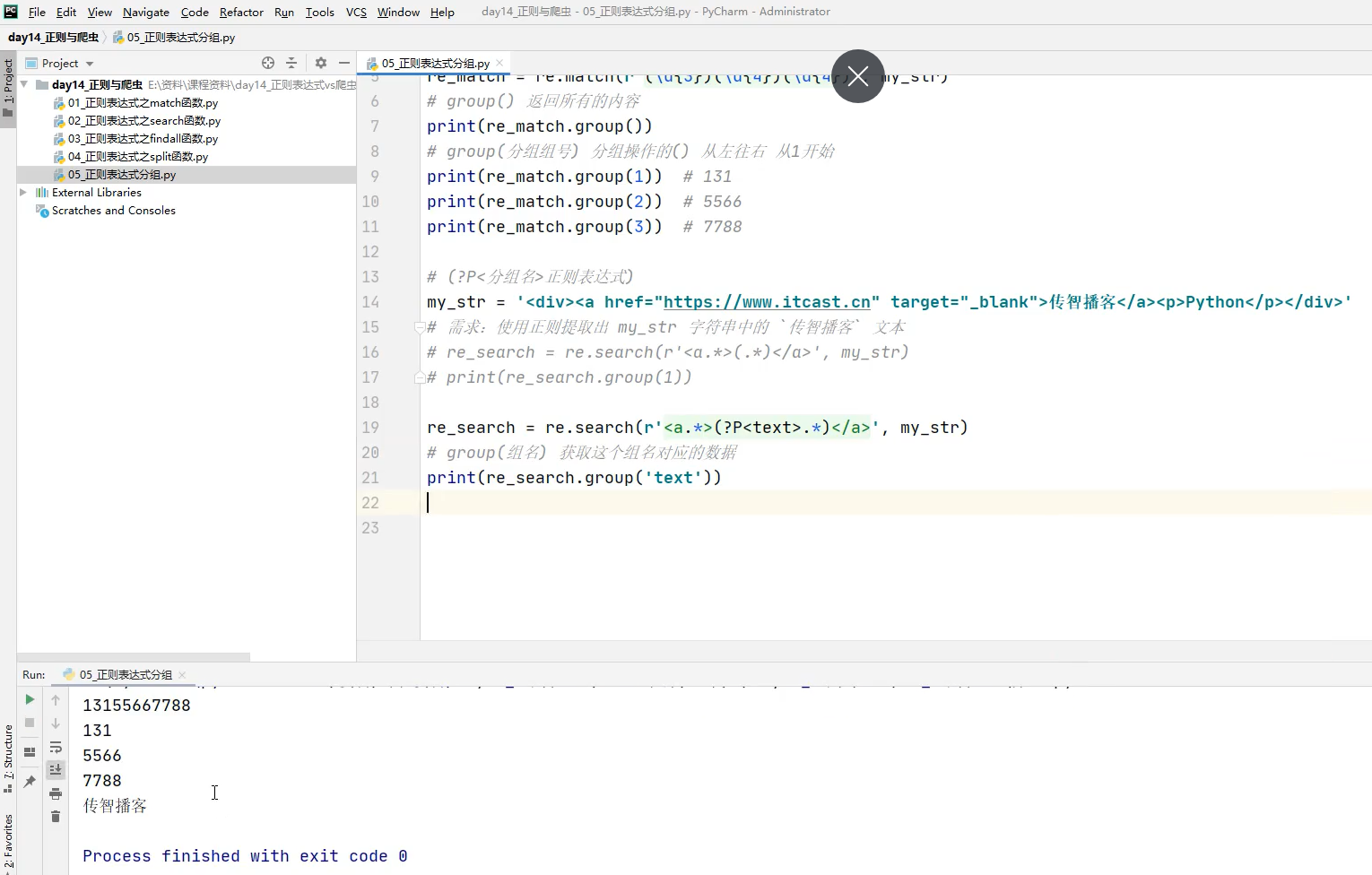The width and height of the screenshot is (1372, 875).
Task: Toggle Z: Structure side tool window
Action: click(8, 758)
